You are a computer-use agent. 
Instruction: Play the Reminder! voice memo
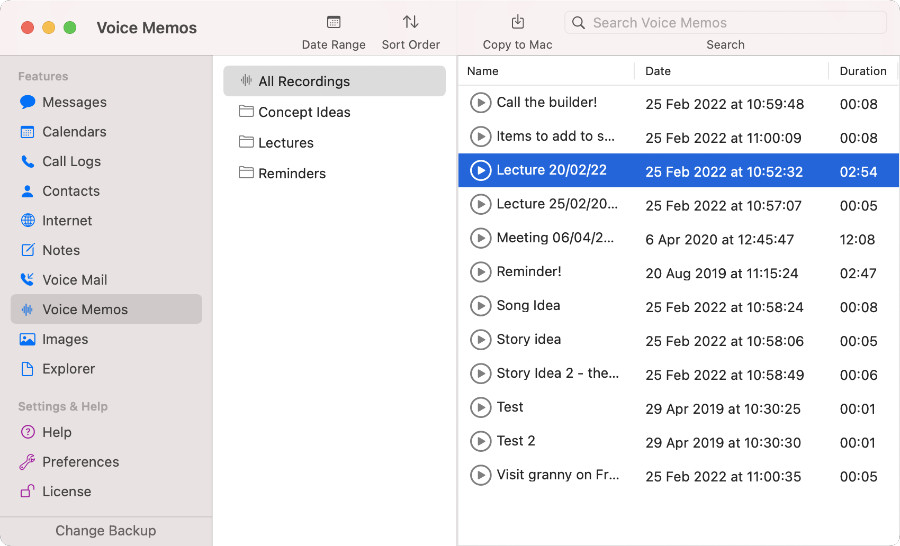coord(480,272)
